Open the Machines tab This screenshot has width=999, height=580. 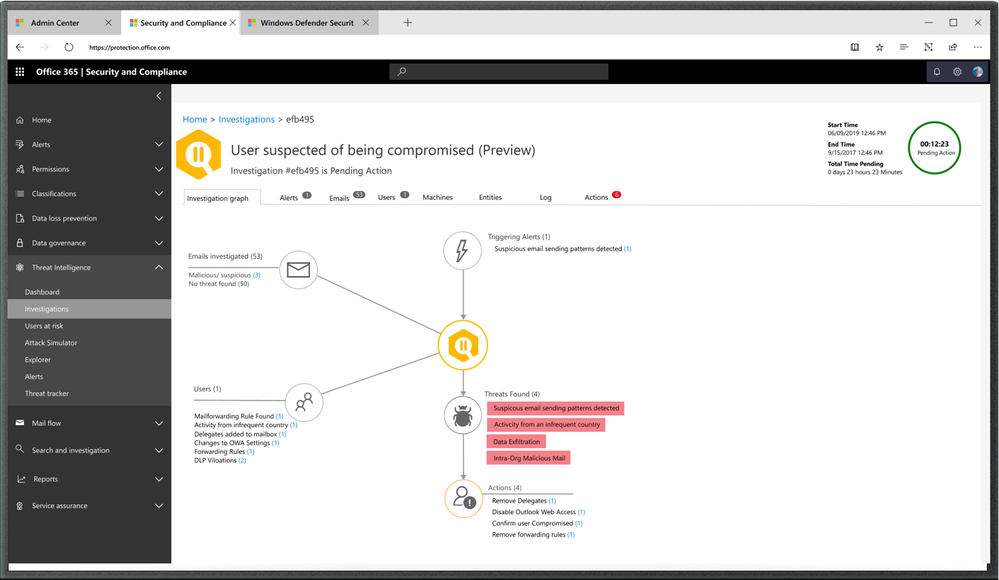pos(438,198)
